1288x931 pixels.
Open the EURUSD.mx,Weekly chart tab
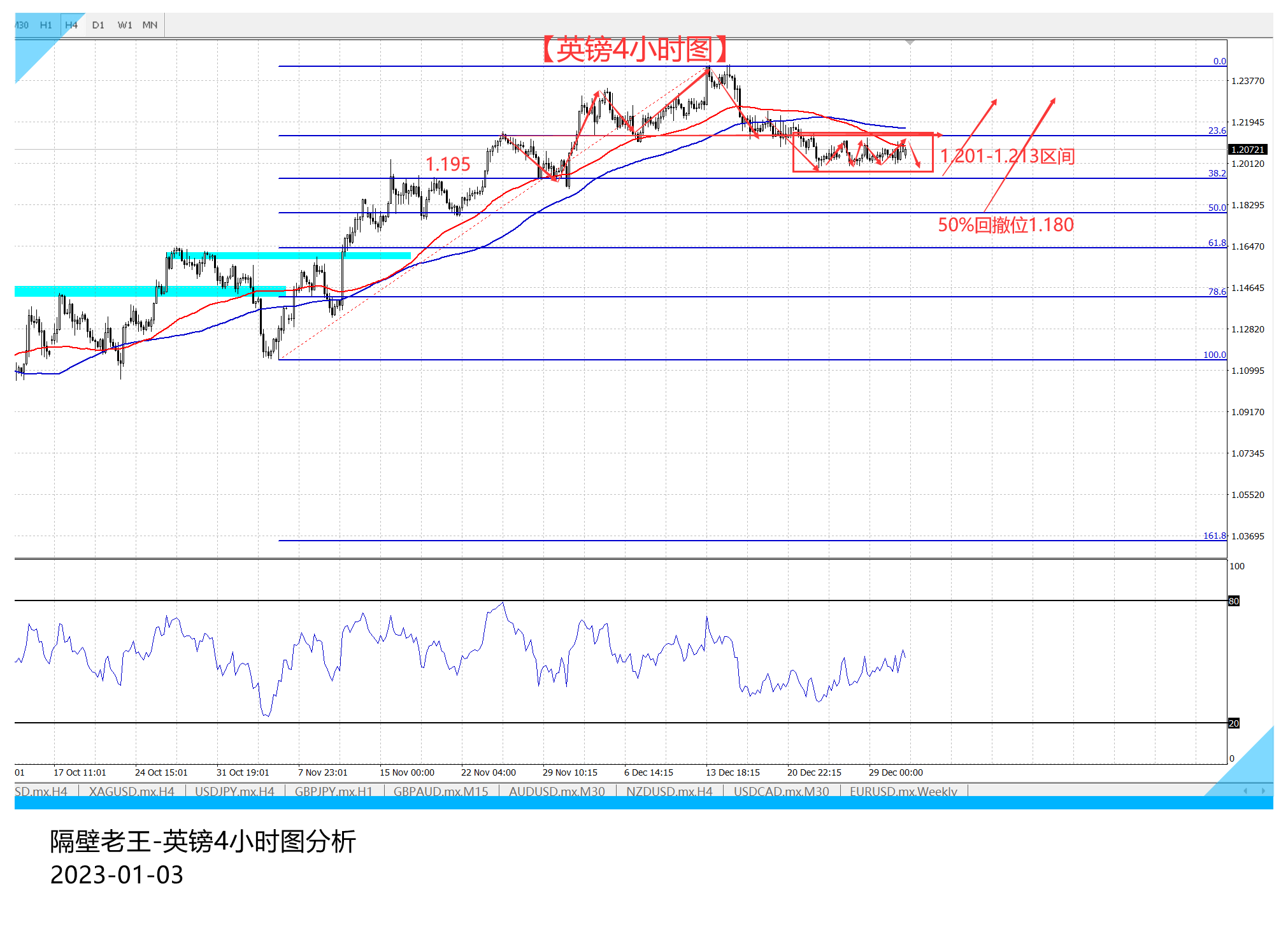(903, 791)
